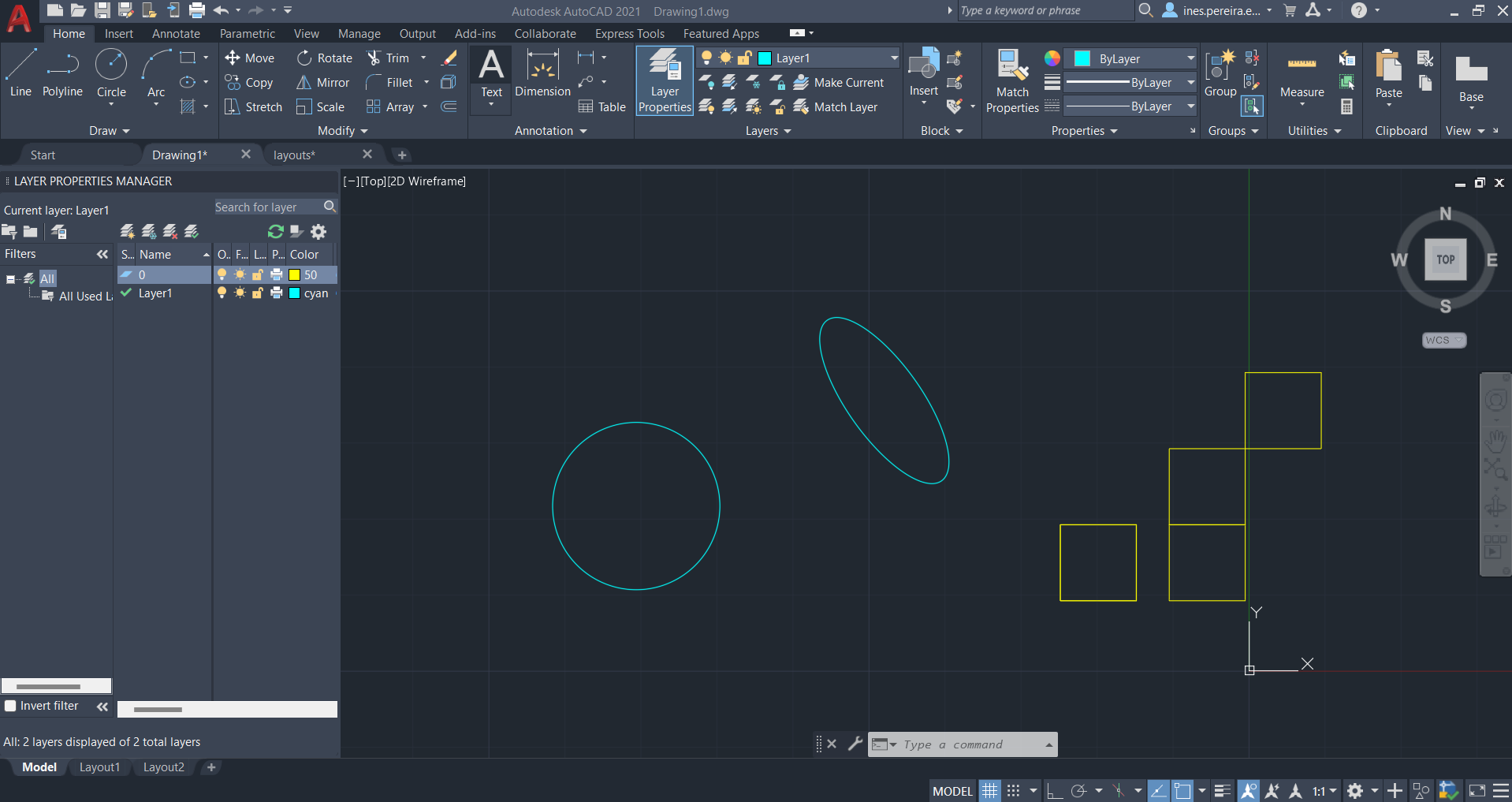Screen dimensions: 1512x802
Task: Toggle ortho mode in the status bar
Action: [x=1055, y=790]
